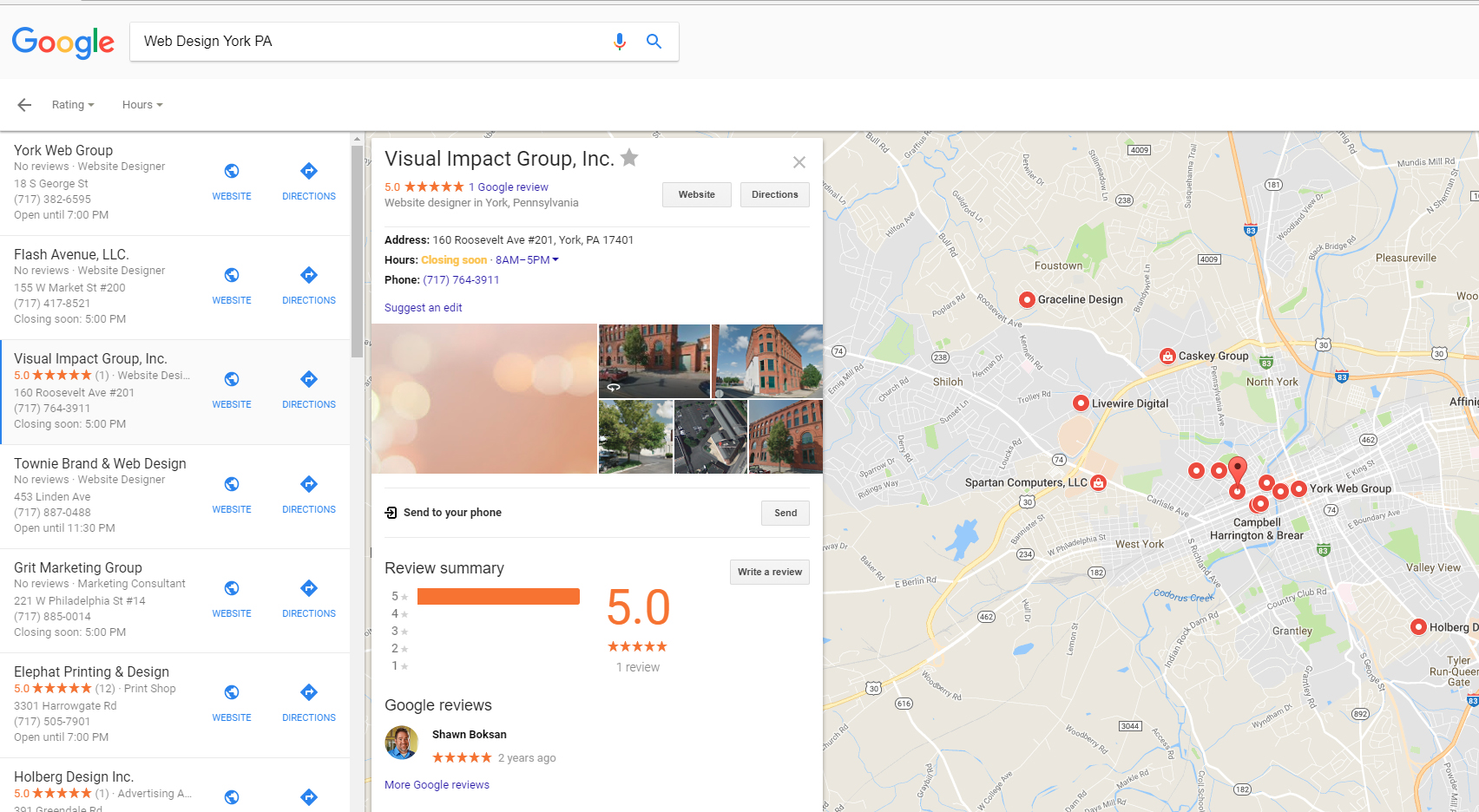Select the York Web Group listing title

point(63,151)
